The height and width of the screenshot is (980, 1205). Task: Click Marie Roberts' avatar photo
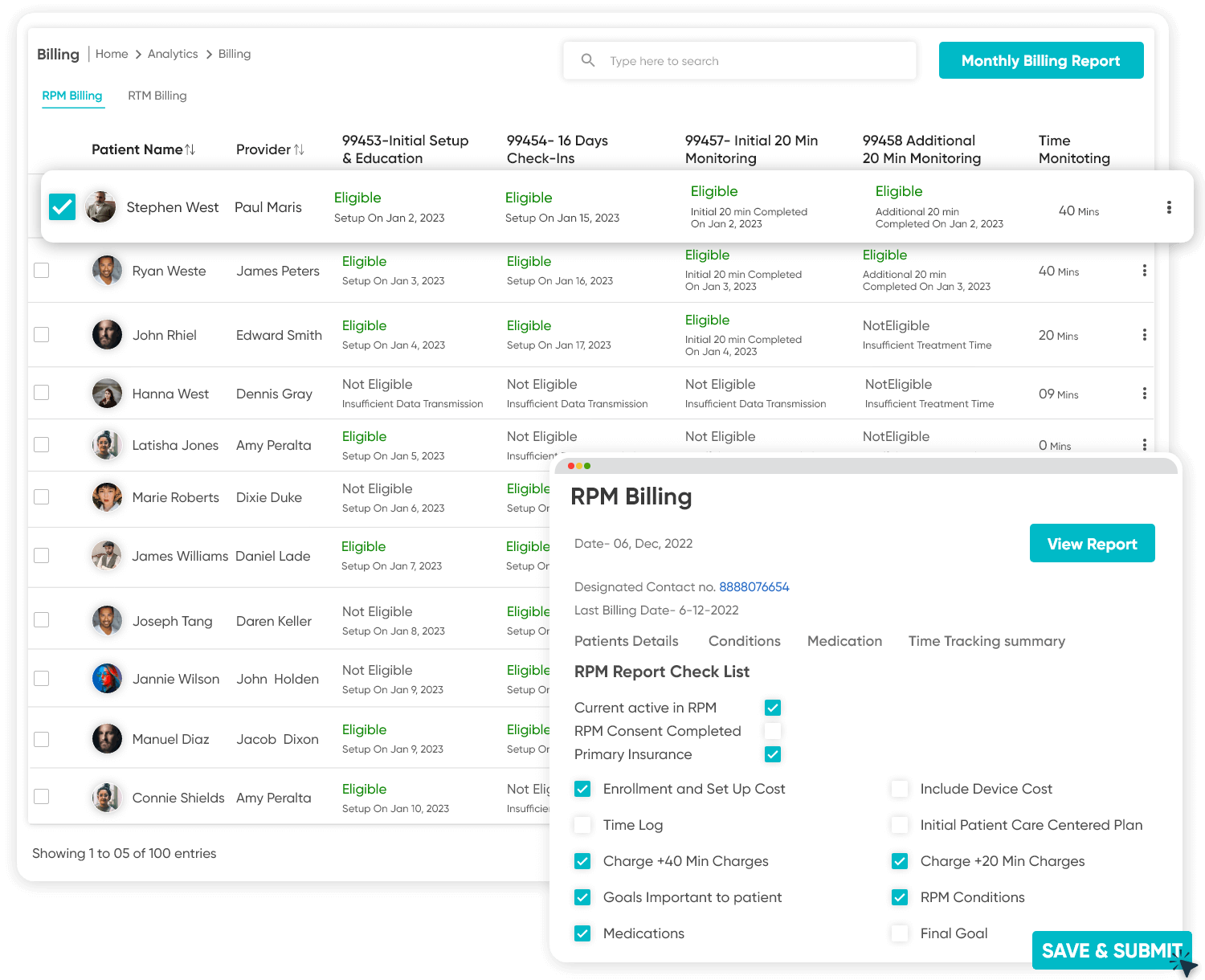[x=107, y=497]
